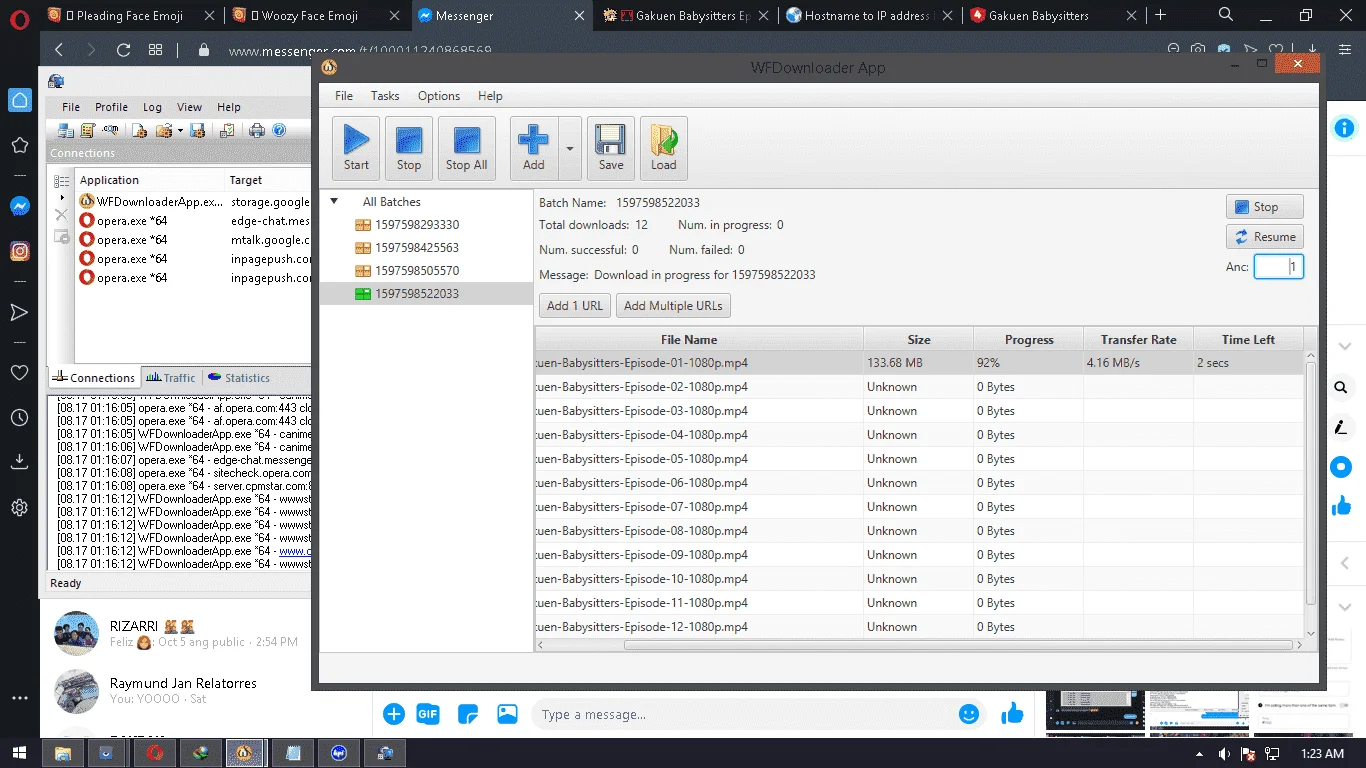Sort by Transfer Rate column header

(1139, 340)
